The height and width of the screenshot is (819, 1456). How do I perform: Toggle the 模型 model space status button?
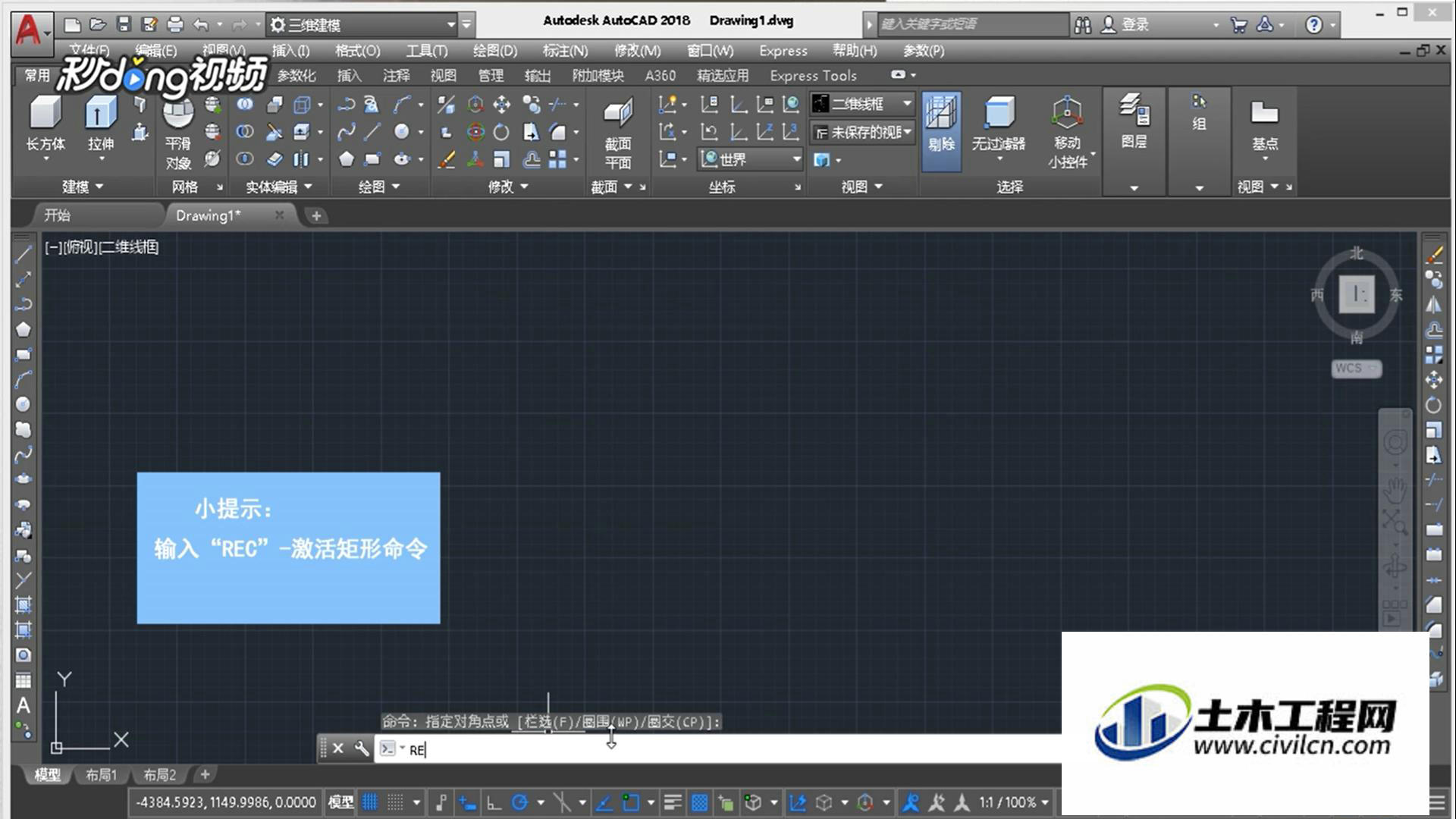tap(340, 802)
